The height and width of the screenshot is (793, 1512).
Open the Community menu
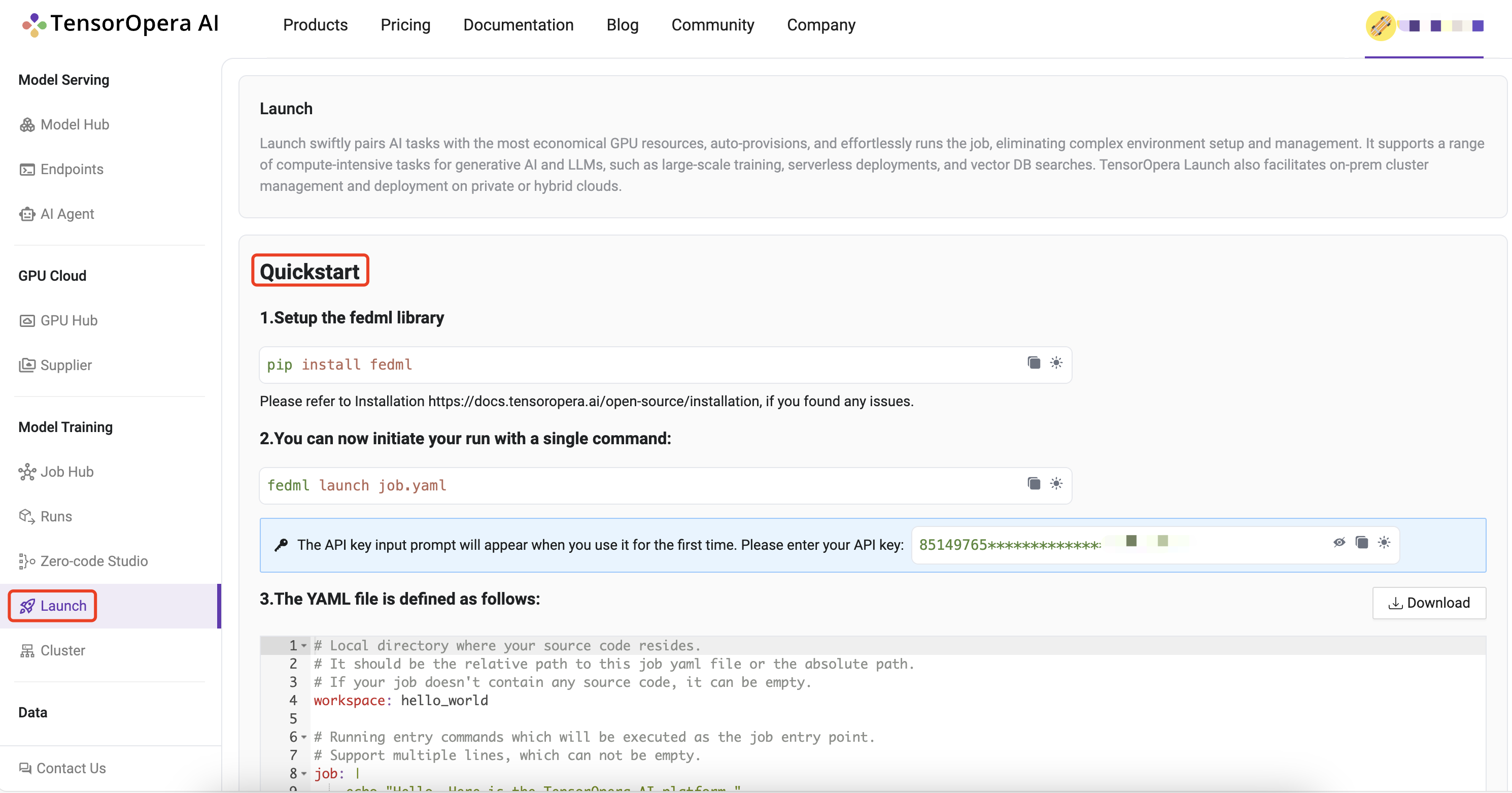tap(712, 25)
